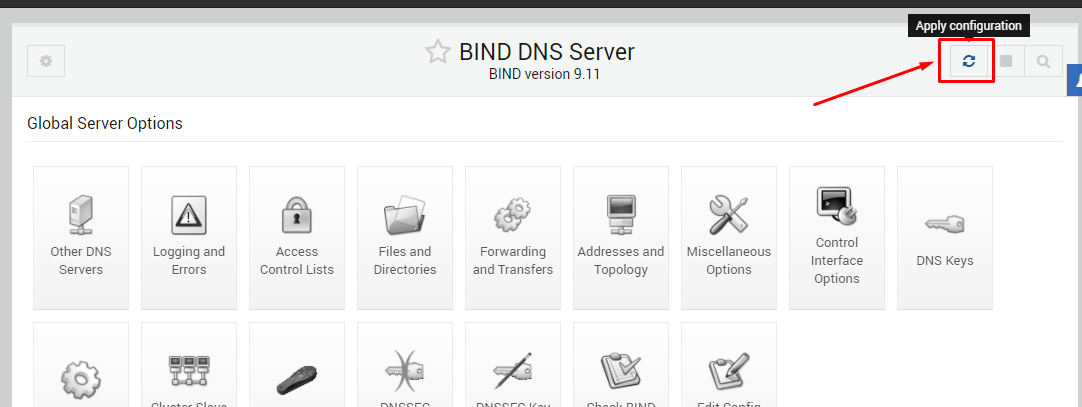Open Cluster Slave servers tile
Image resolution: width=1082 pixels, height=407 pixels.
(189, 365)
